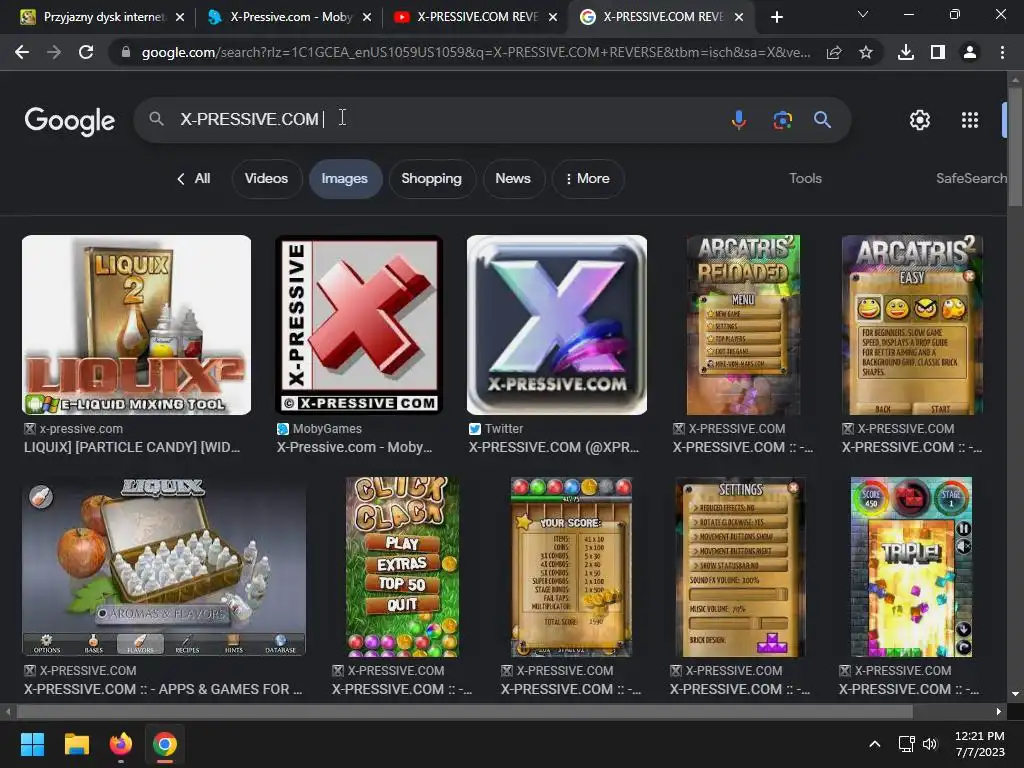Toggle the Chrome side panel icon
Image resolution: width=1024 pixels, height=768 pixels.
tap(938, 52)
